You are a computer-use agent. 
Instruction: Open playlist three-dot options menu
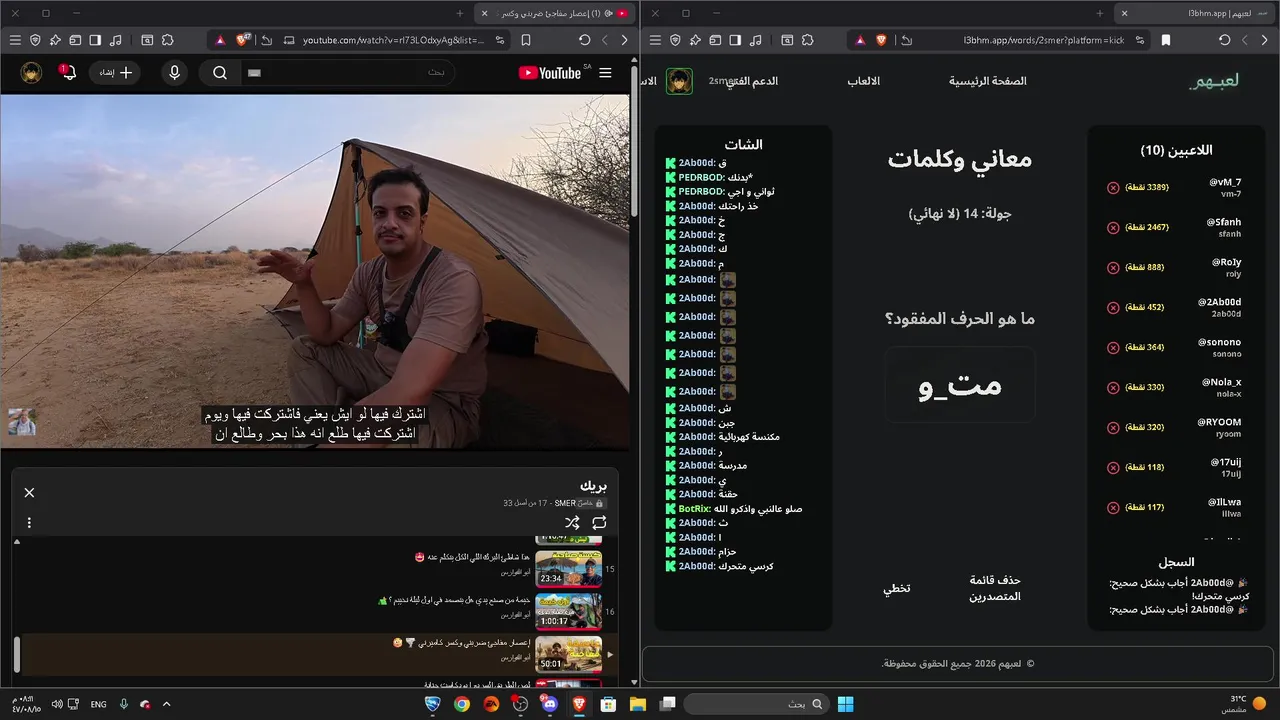click(29, 522)
